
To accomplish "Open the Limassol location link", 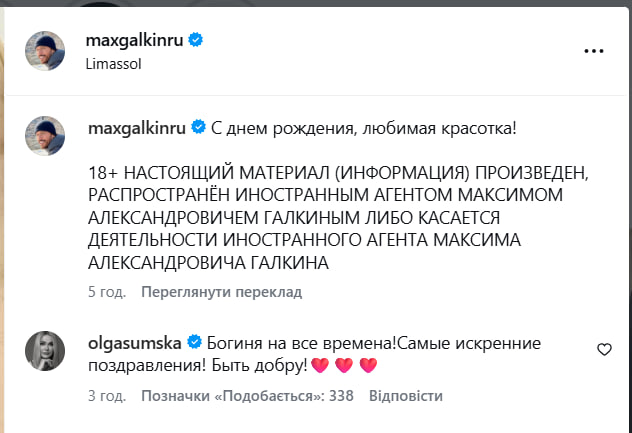I will click(x=113, y=62).
